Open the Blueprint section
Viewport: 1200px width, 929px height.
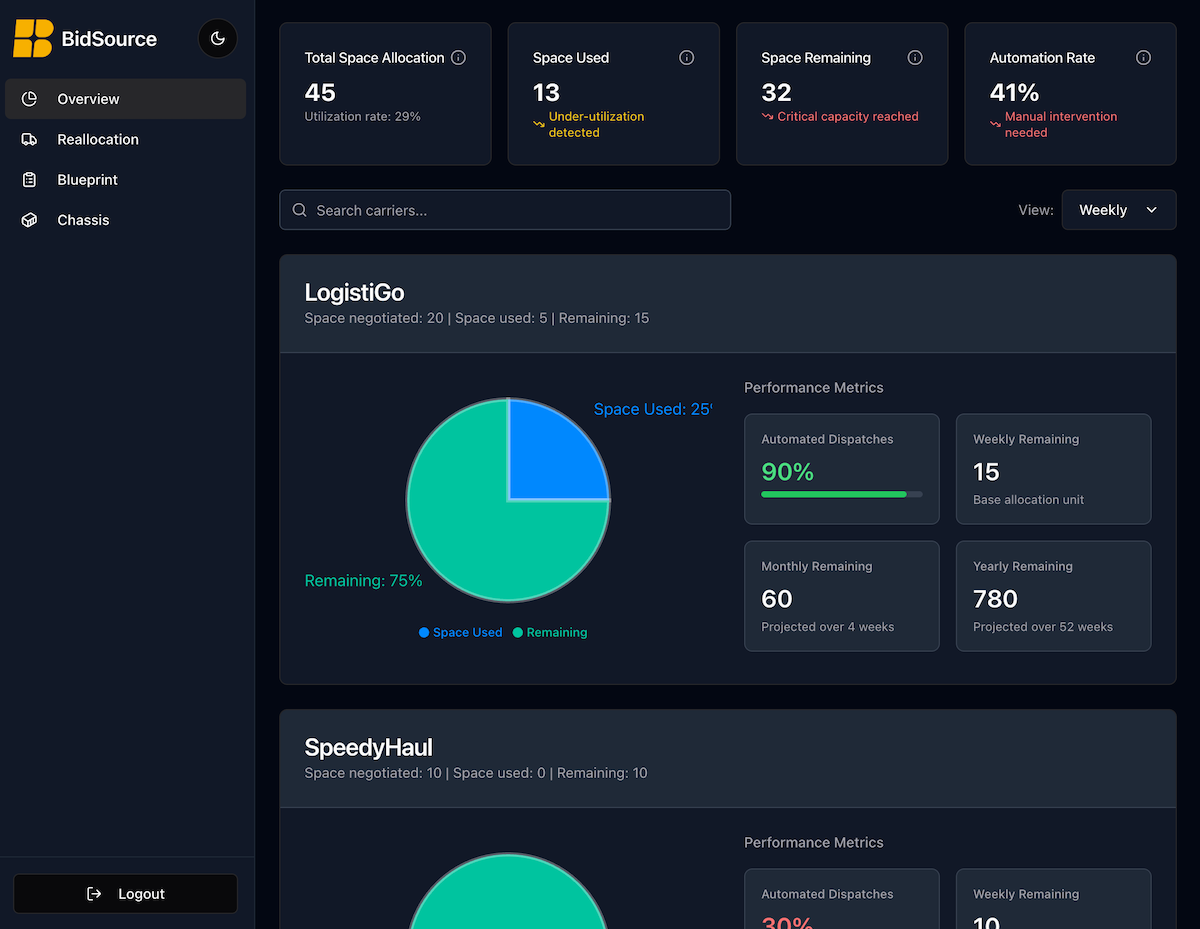[126, 180]
